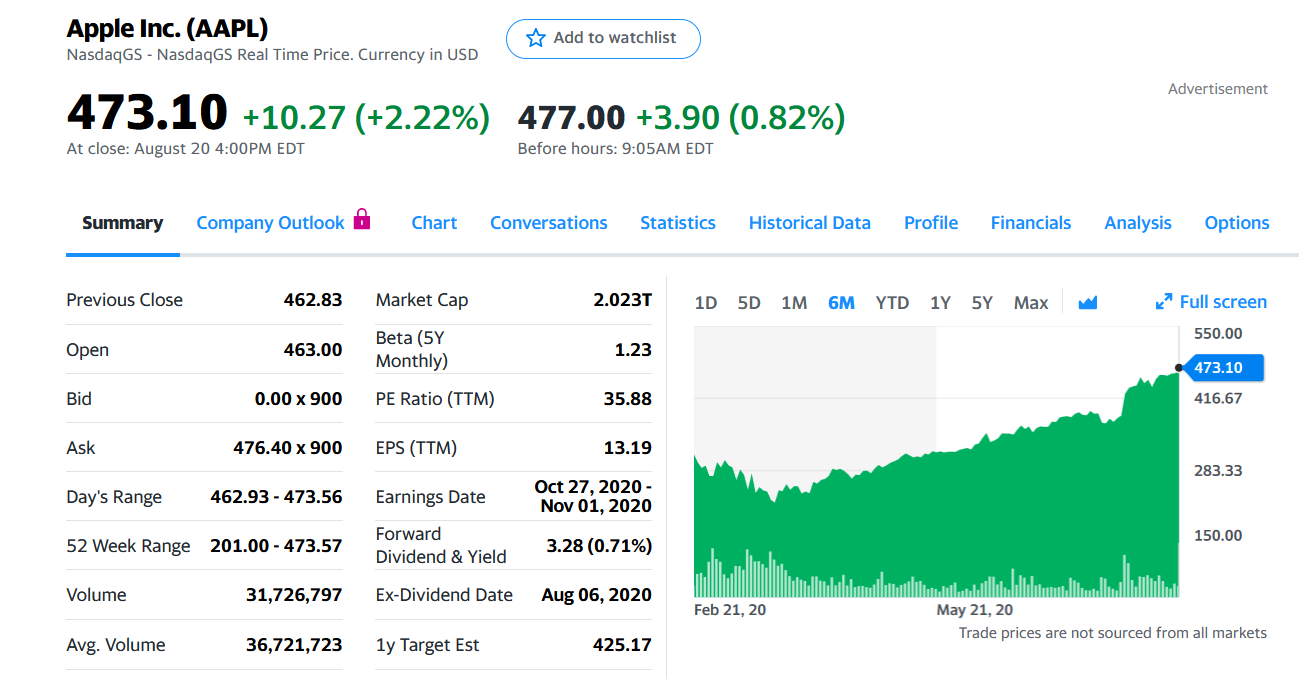Screen dimensions: 1299x679
Task: Open the Statistics tab
Action: tap(678, 223)
